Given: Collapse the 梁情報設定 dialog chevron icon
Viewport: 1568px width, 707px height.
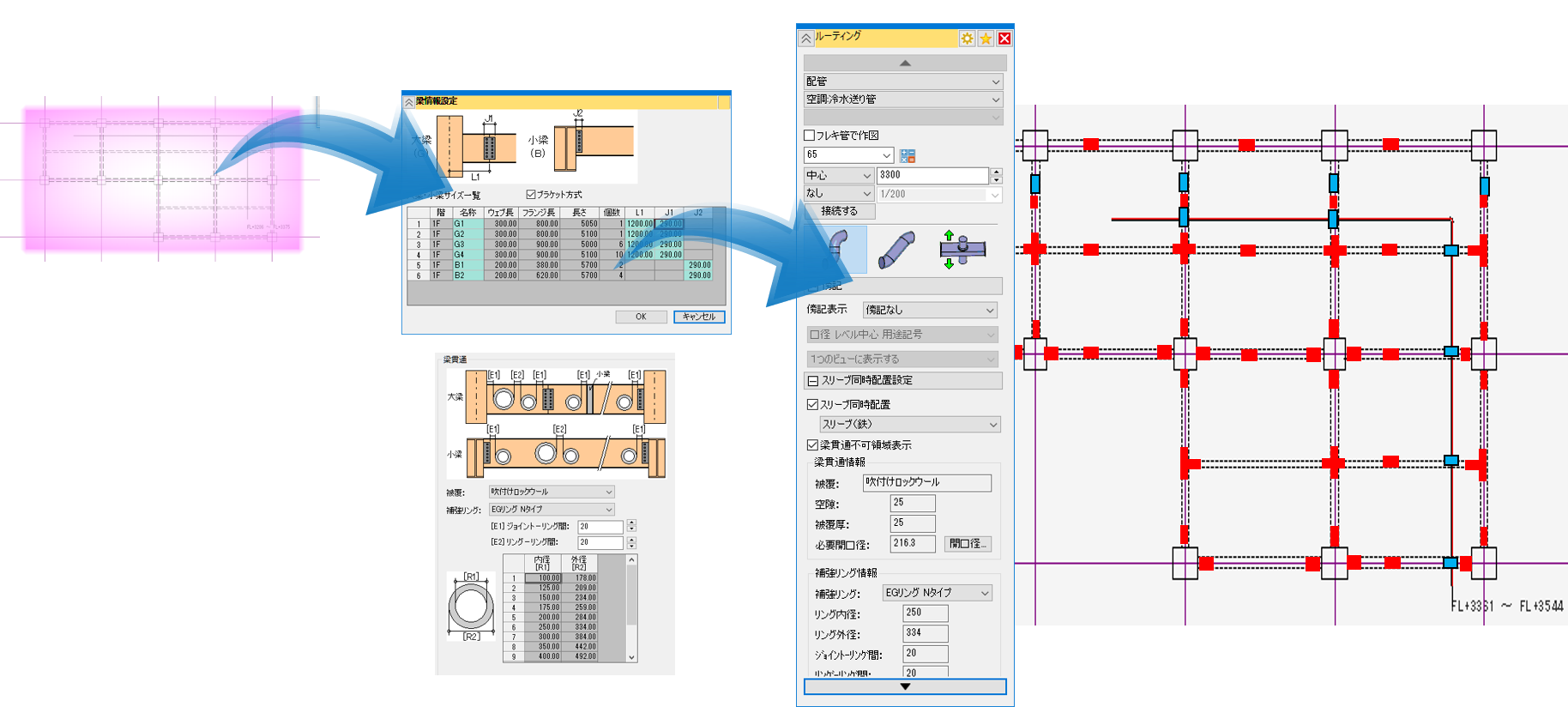Looking at the screenshot, I should 409,101.
